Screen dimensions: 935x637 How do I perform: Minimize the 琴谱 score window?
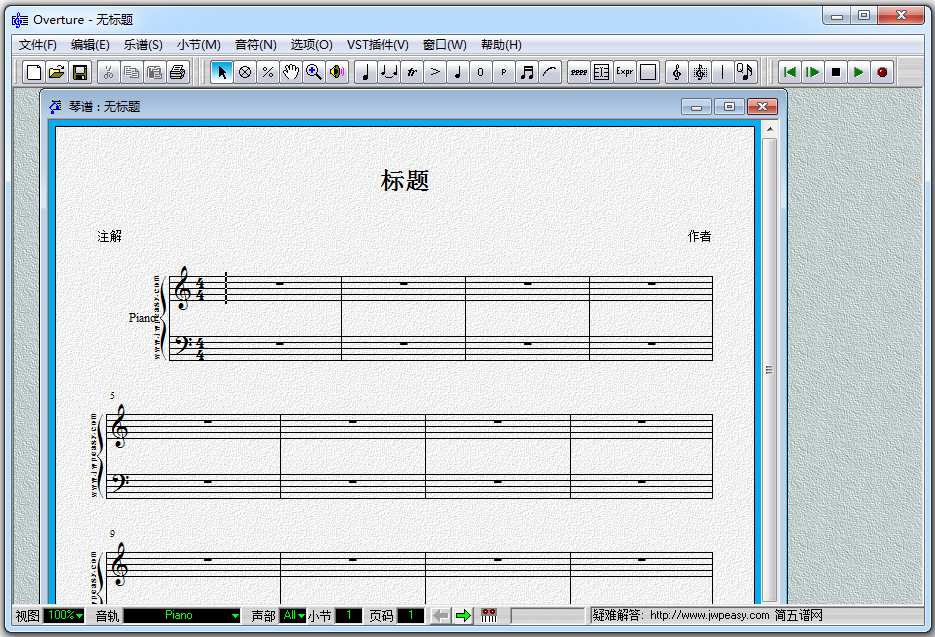tap(696, 107)
